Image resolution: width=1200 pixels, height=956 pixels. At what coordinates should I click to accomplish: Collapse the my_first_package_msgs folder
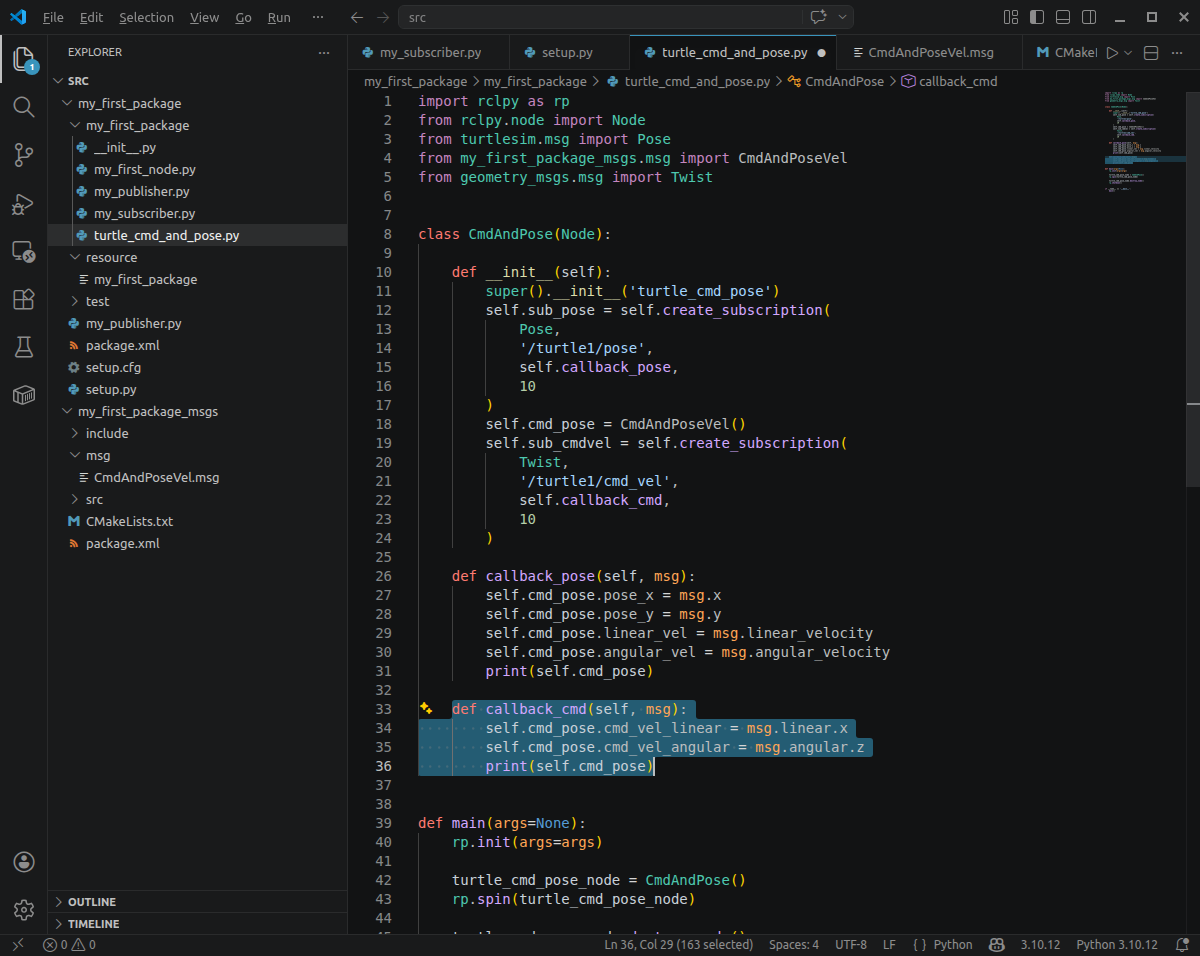tap(67, 411)
